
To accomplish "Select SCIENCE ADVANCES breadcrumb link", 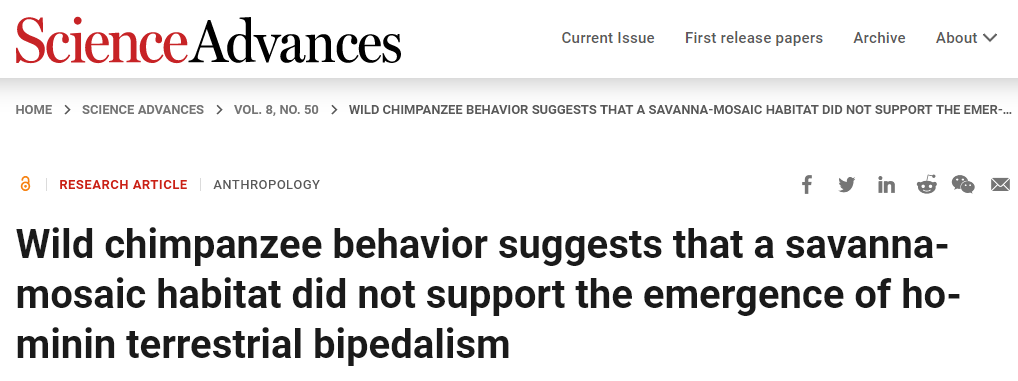I will (x=143, y=110).
